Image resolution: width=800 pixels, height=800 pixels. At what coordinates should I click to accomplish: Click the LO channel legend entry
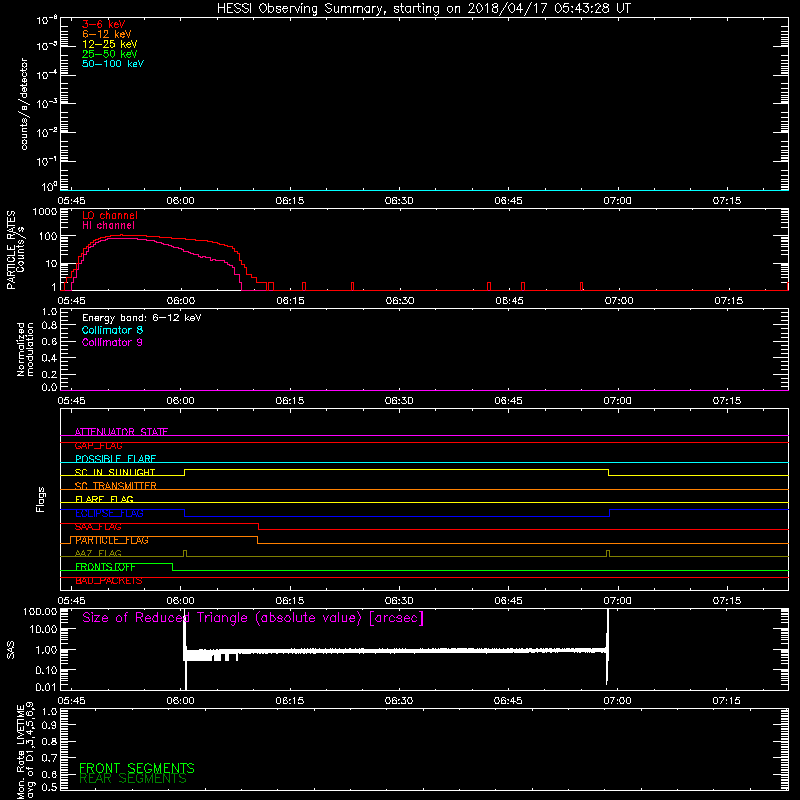click(110, 215)
